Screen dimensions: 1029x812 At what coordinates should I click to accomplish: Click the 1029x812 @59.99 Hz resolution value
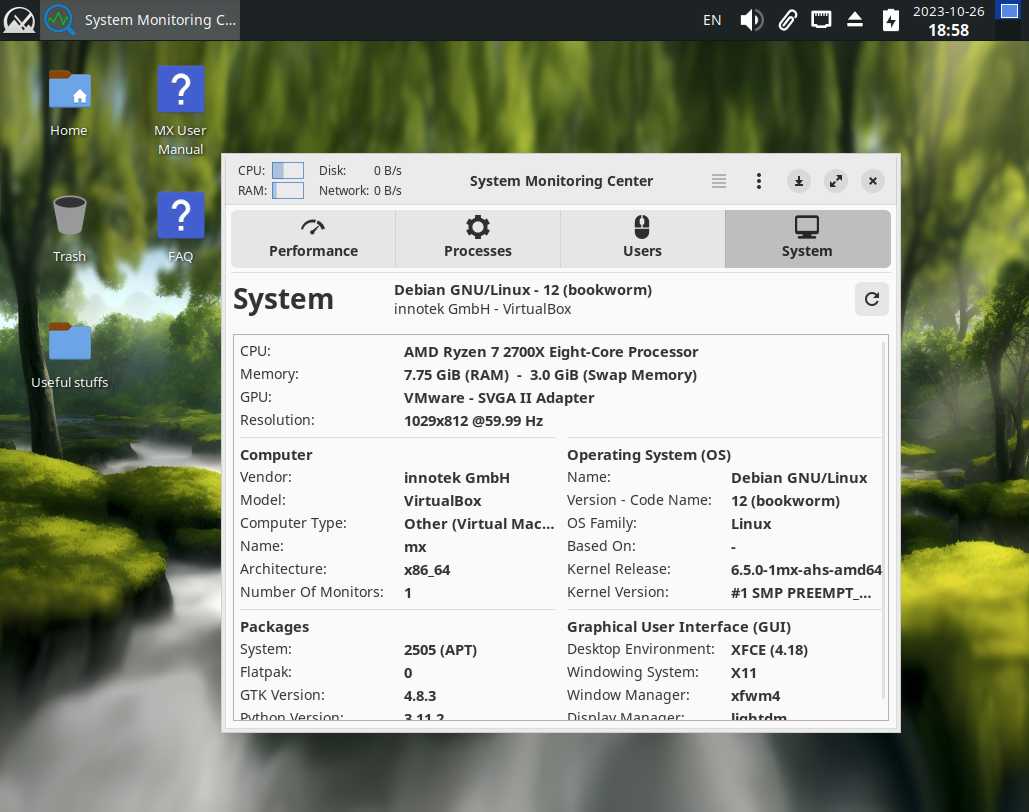(x=473, y=421)
